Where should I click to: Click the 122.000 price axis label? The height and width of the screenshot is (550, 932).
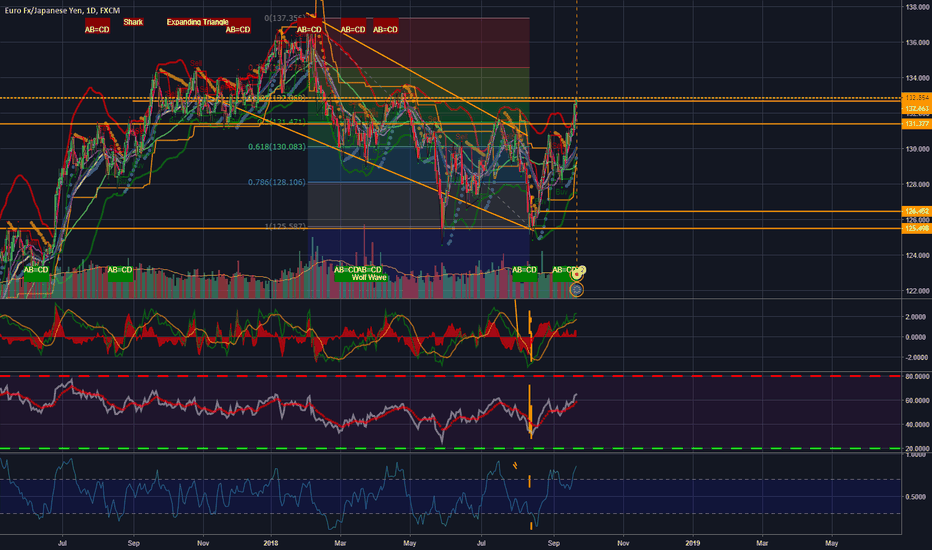(x=917, y=291)
